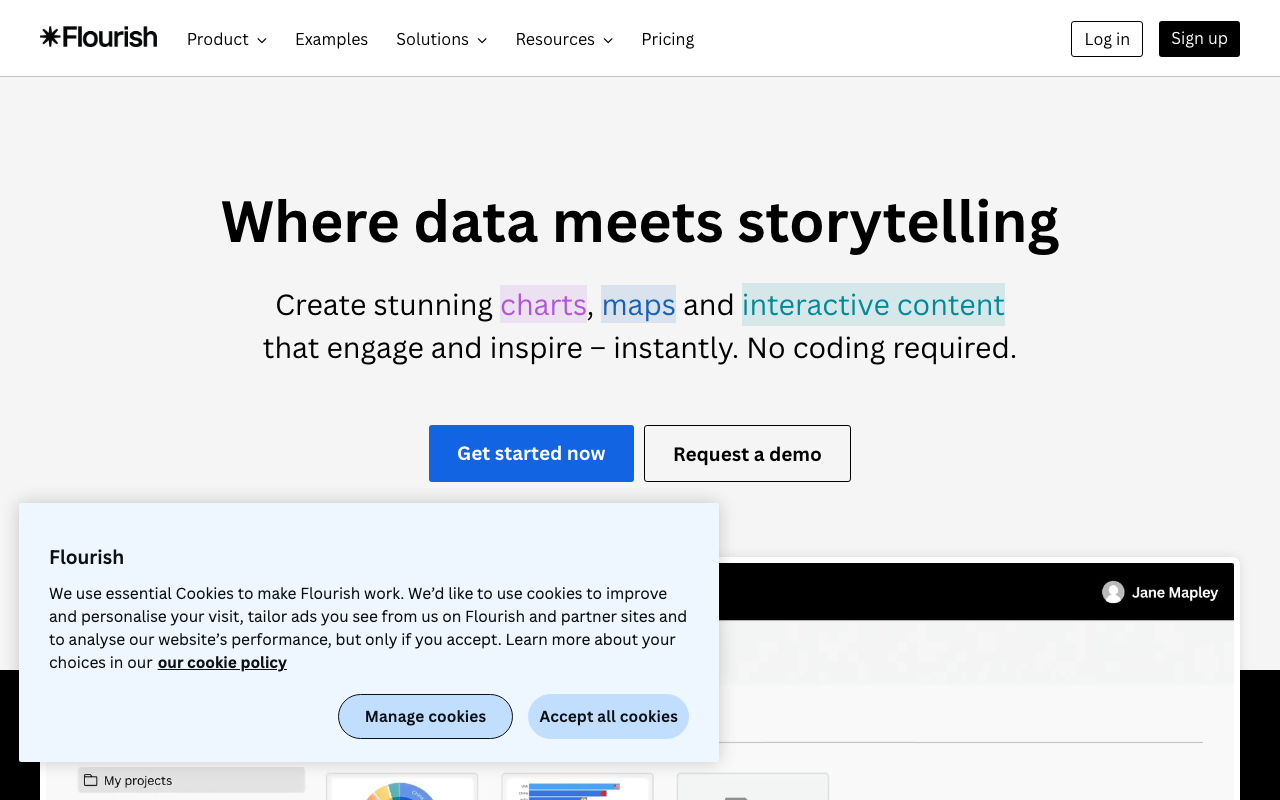Screen dimensions: 1280x800
Task: Open the donut chart project thumbnail
Action: point(401,788)
